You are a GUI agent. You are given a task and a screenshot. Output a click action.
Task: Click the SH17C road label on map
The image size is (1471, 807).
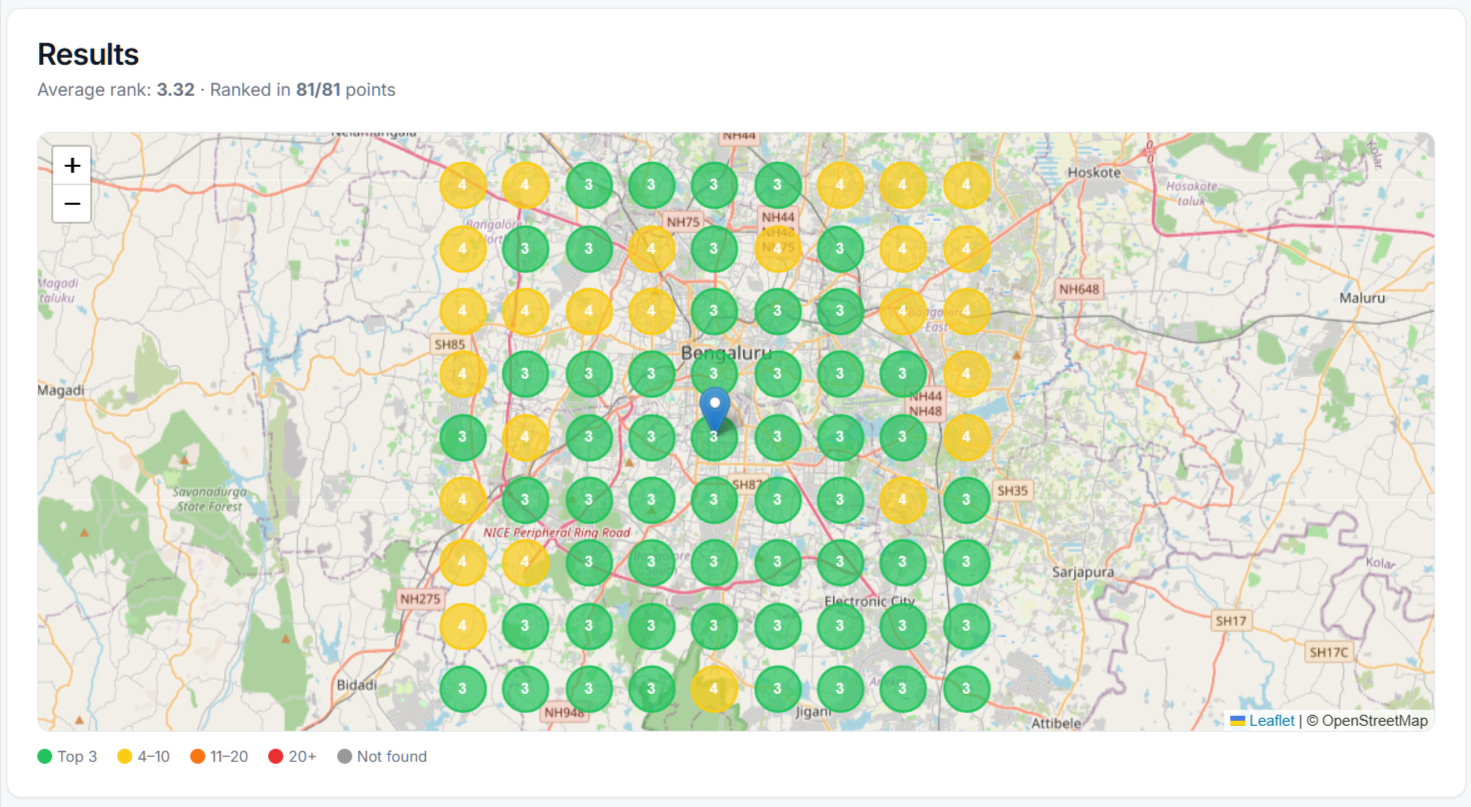coord(1329,652)
